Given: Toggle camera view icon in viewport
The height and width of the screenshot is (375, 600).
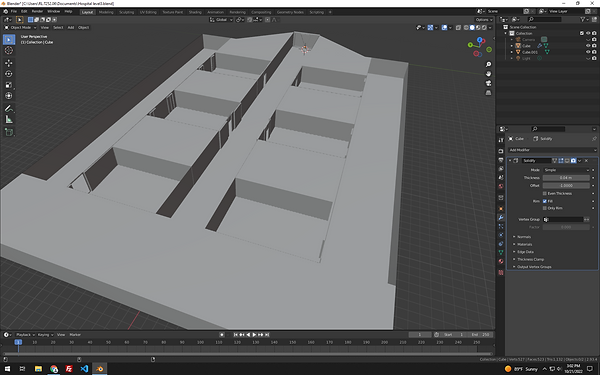Looking at the screenshot, I should 488,83.
